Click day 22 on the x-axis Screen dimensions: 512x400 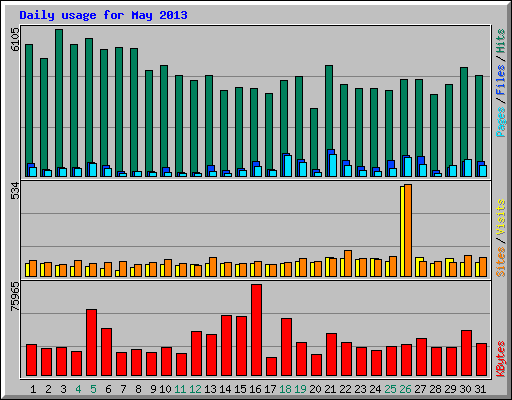coord(345,389)
